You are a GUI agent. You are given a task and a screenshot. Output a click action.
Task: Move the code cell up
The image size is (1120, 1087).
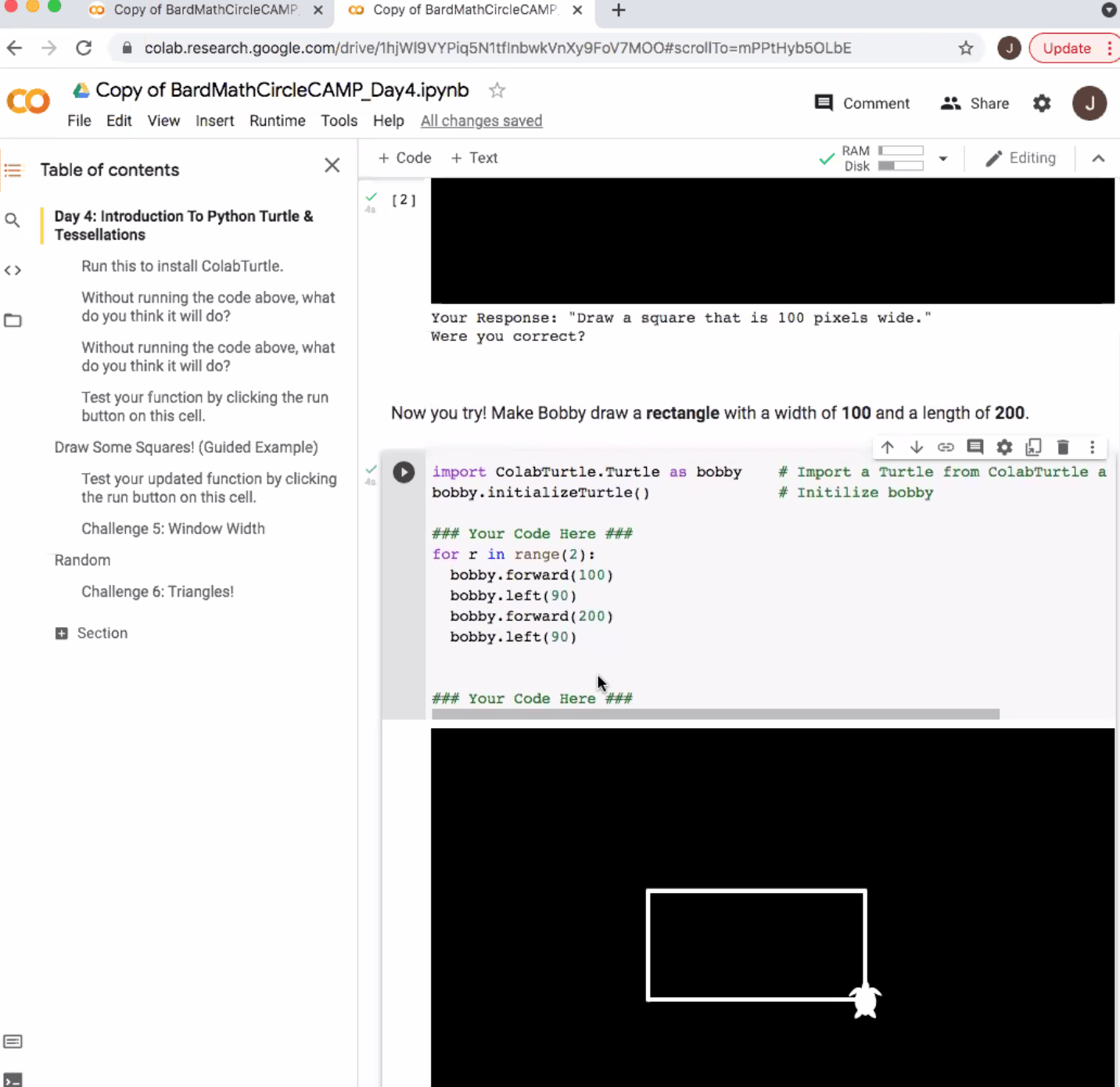(x=887, y=447)
